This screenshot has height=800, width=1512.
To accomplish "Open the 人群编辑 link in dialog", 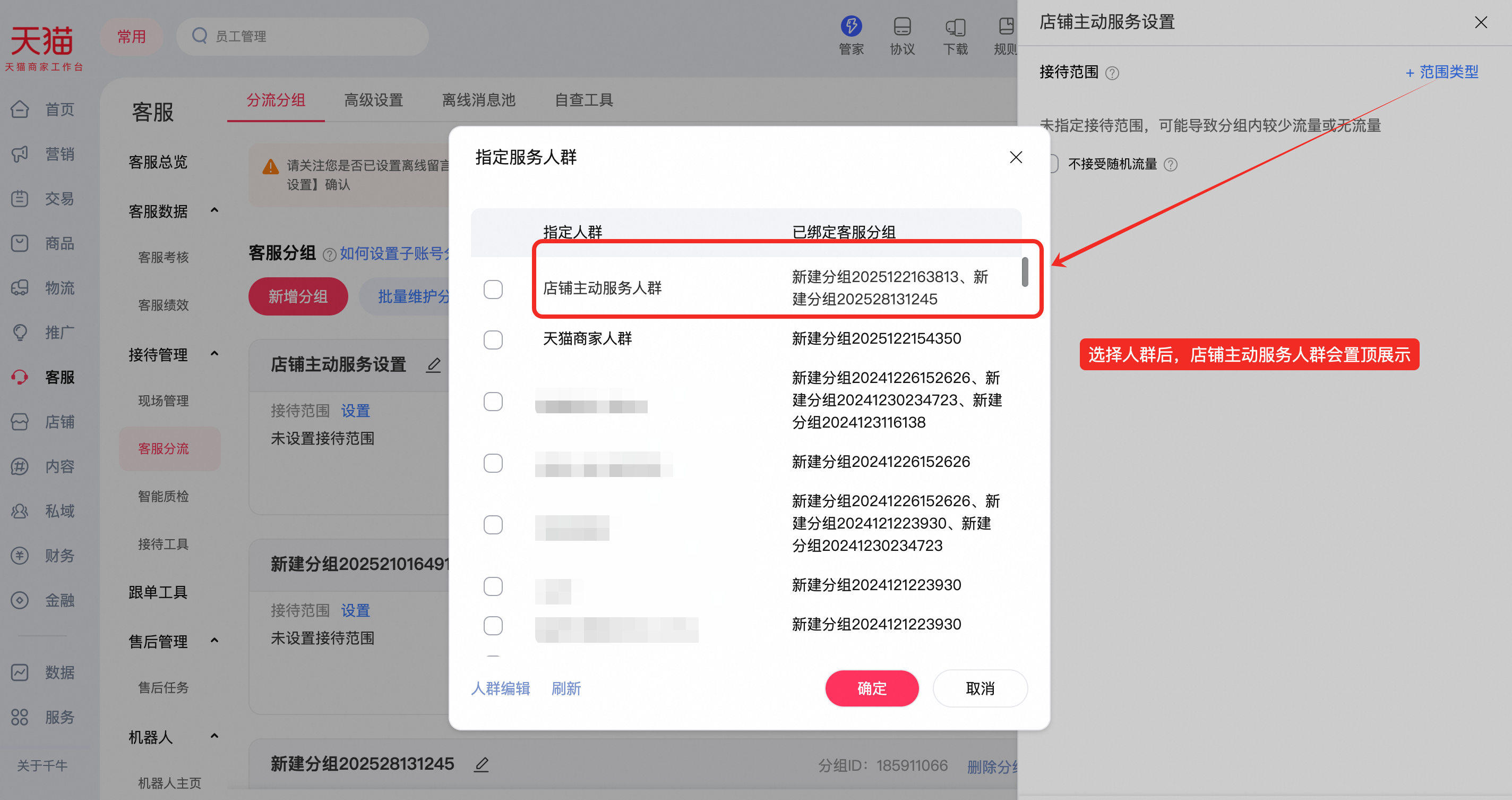I will pos(501,688).
